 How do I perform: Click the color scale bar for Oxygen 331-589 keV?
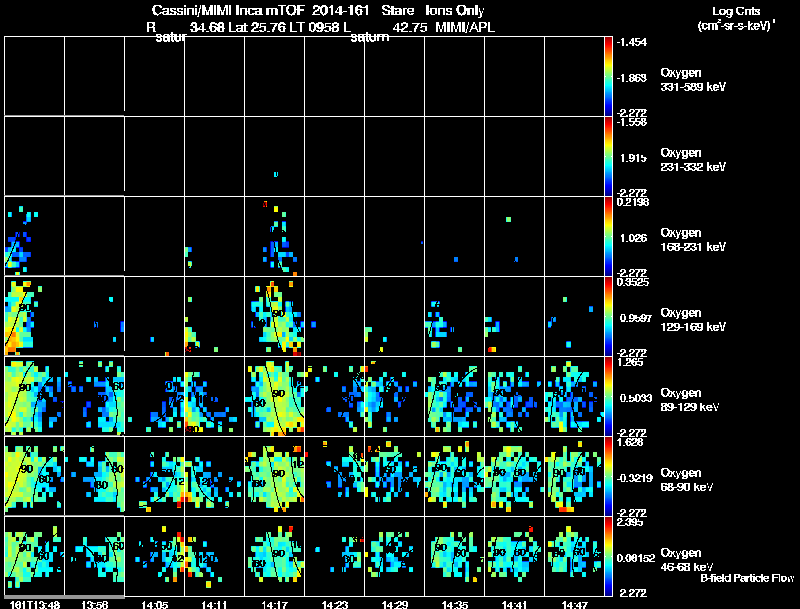(608, 76)
